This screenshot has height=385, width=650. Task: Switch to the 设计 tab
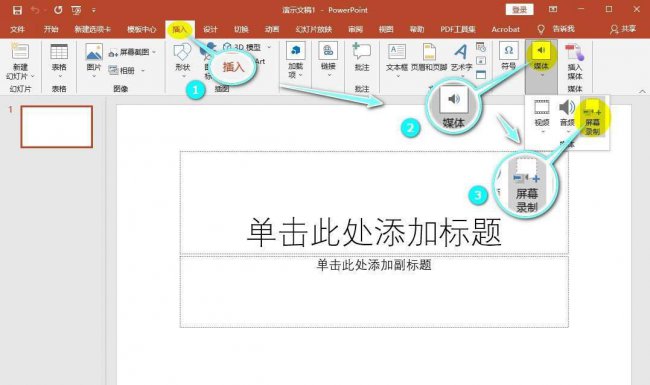[210, 29]
